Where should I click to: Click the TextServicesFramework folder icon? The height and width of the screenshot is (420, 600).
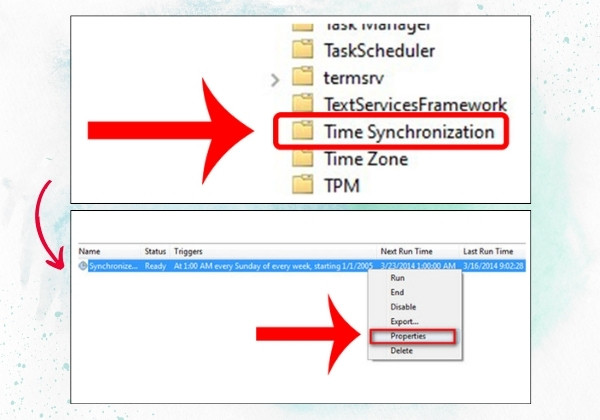coord(303,103)
